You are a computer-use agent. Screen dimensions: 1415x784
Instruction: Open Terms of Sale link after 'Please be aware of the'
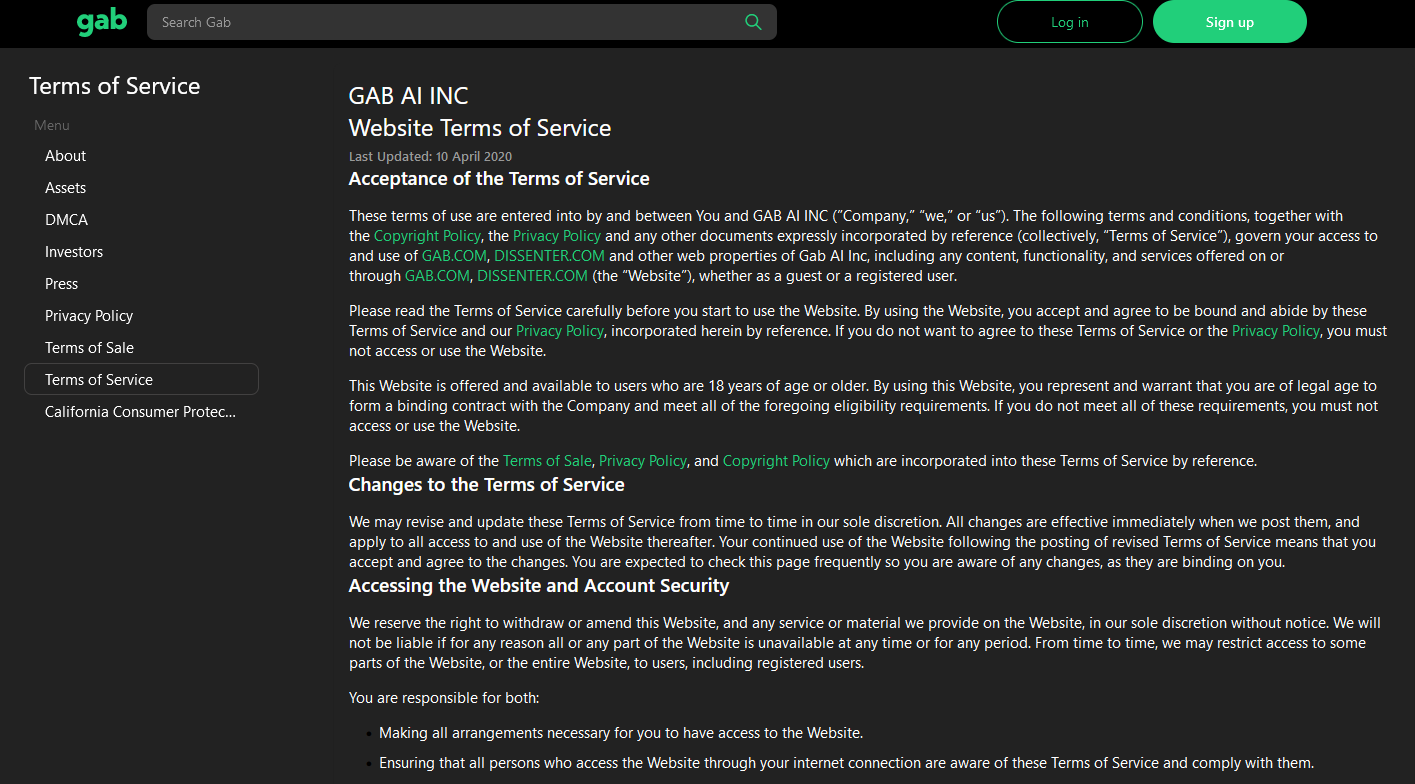point(547,461)
